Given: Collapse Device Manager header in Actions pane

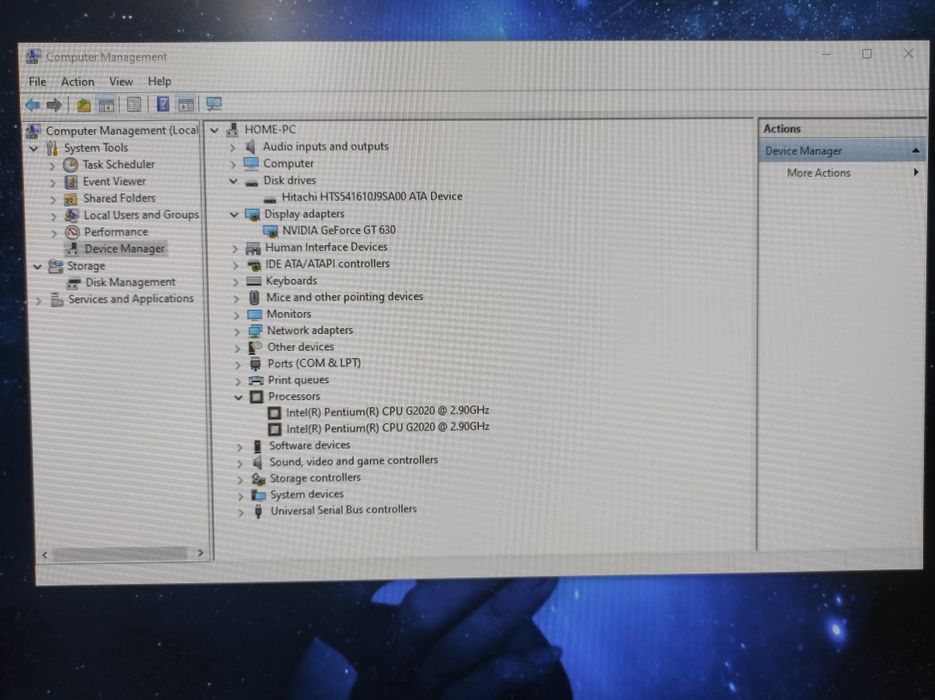Looking at the screenshot, I should tap(915, 151).
